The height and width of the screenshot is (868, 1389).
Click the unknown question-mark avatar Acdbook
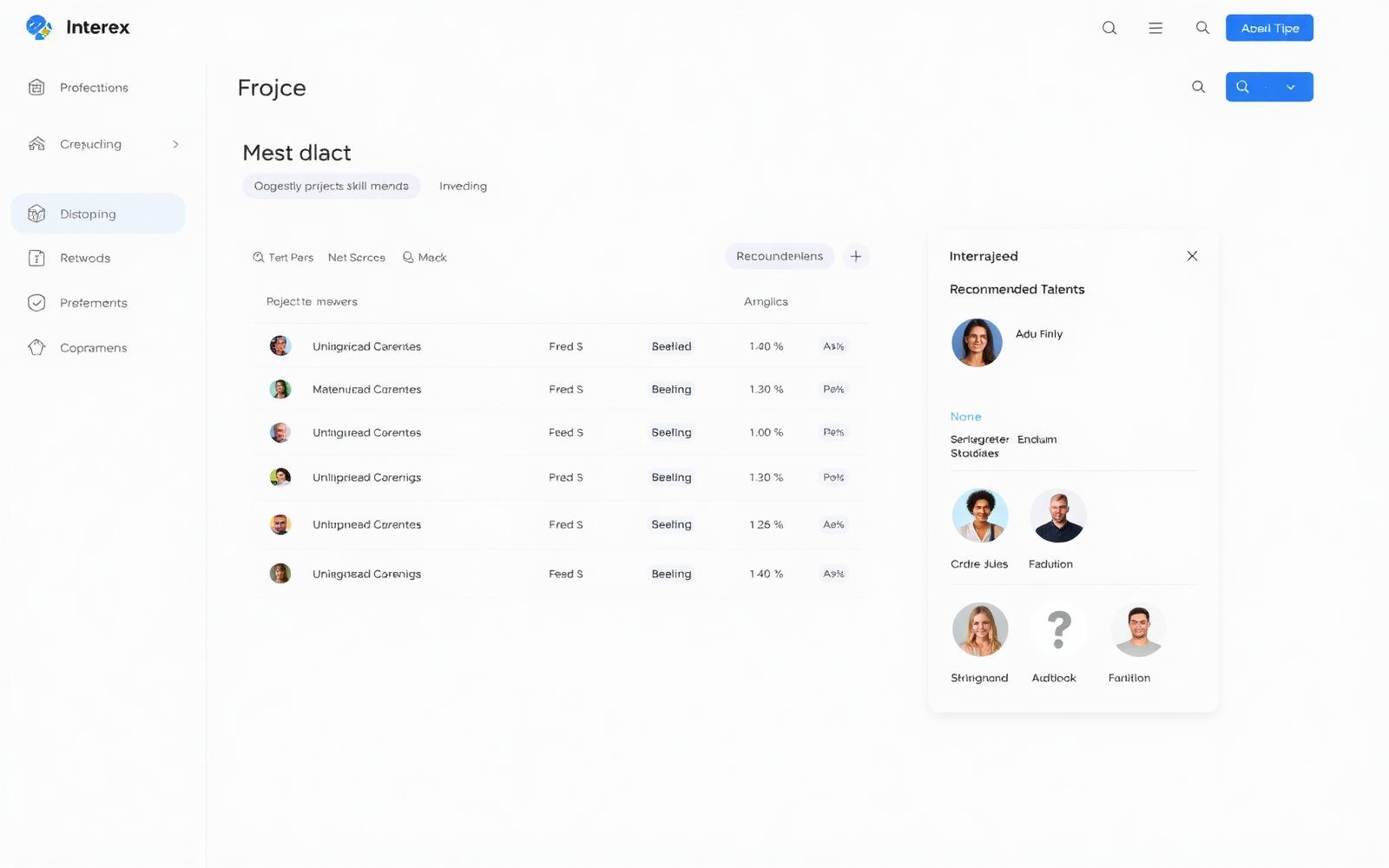point(1058,629)
